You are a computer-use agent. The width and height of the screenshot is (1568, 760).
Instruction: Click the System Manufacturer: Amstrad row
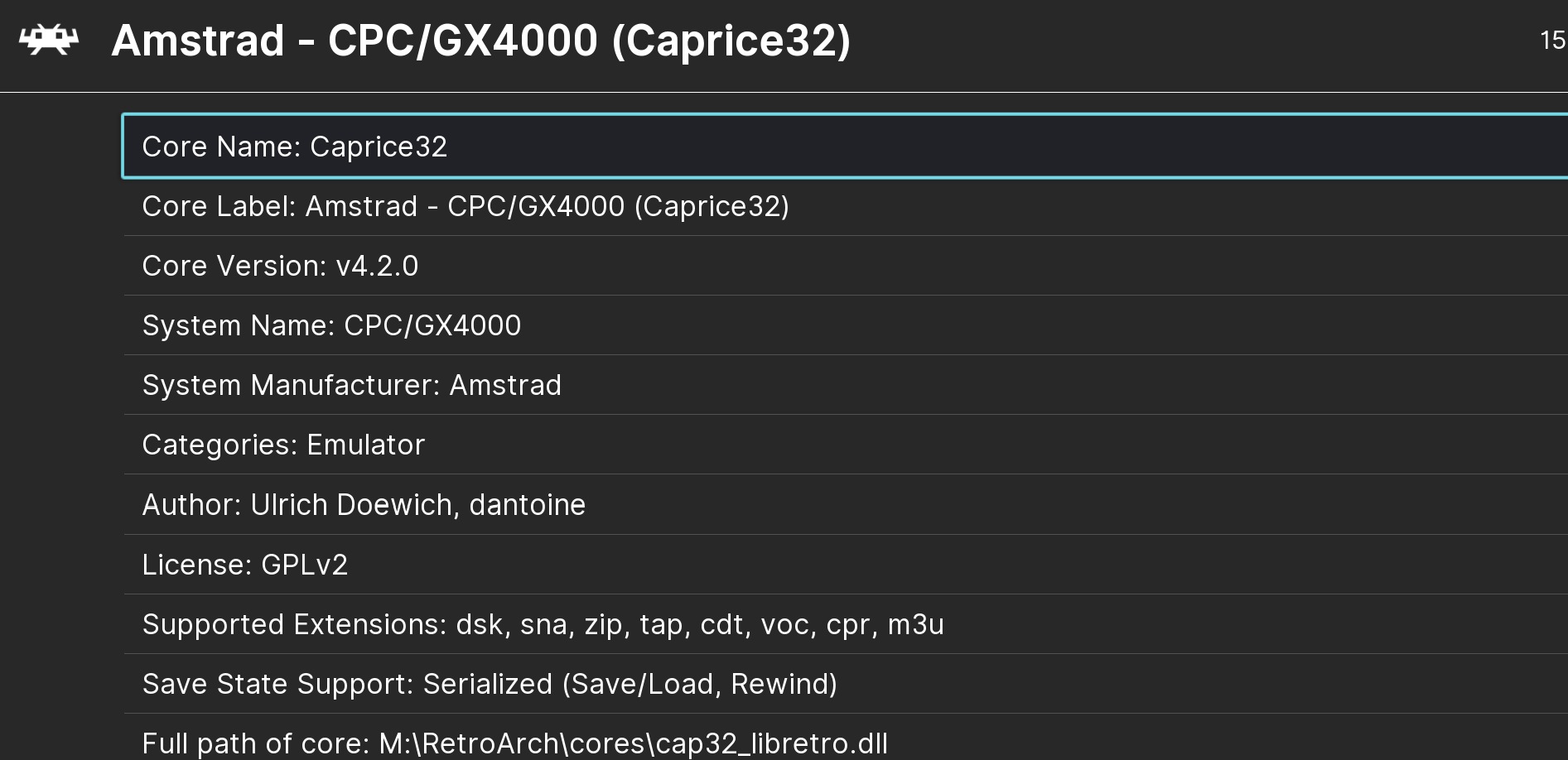(845, 385)
